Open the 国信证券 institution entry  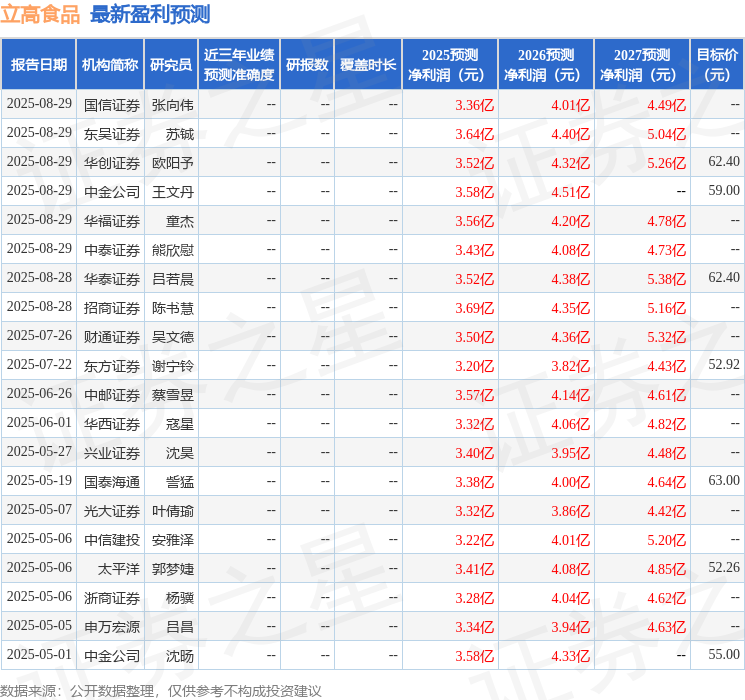tap(112, 105)
